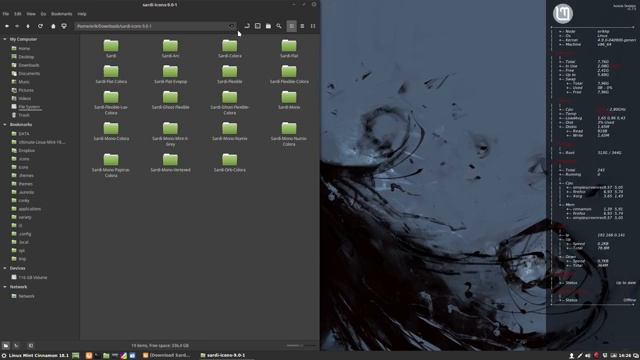Show desktop from panel launcher

point(76,356)
